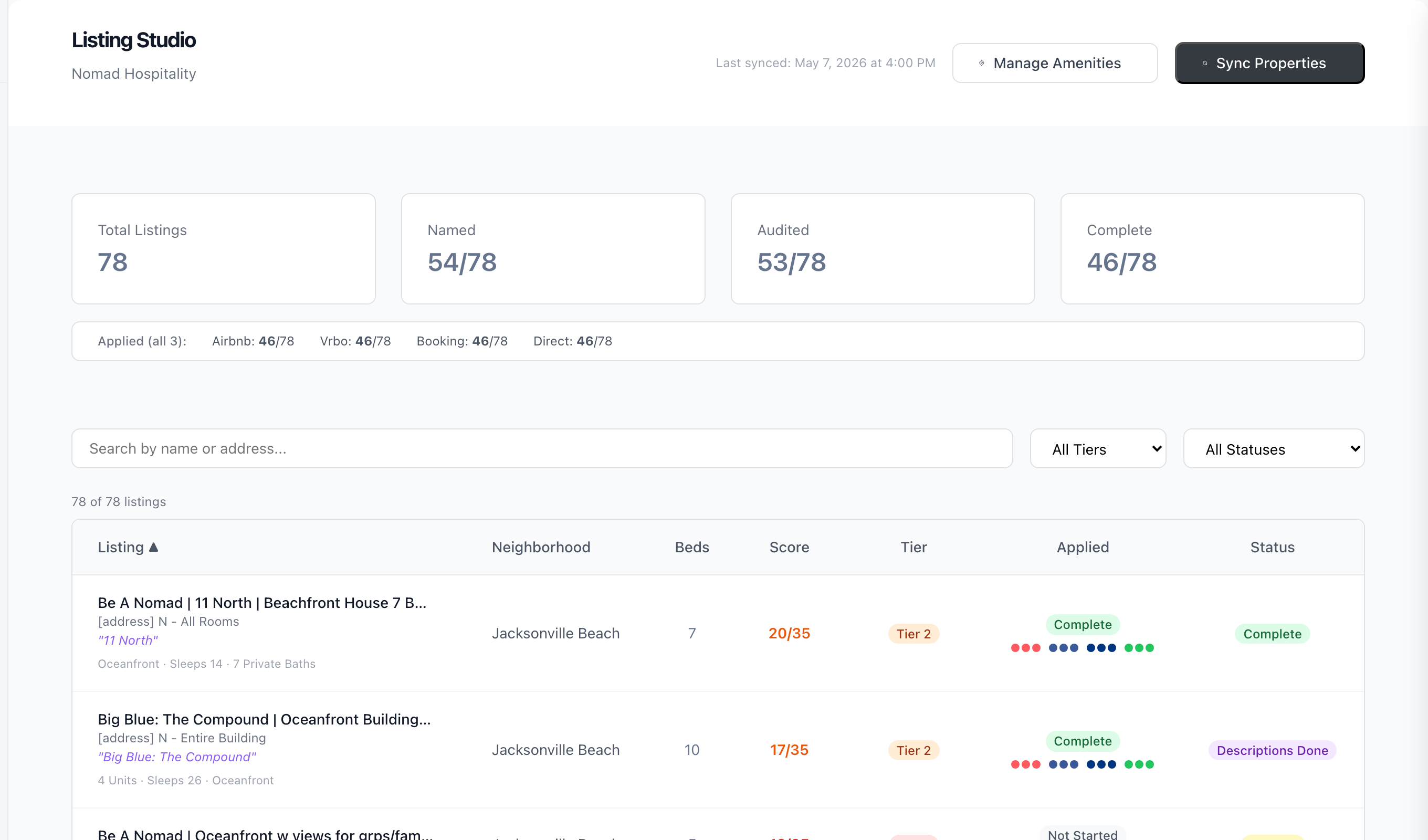Click the Oceanfront · Sleeps 14 details line
The width and height of the screenshot is (1428, 840).
206,664
